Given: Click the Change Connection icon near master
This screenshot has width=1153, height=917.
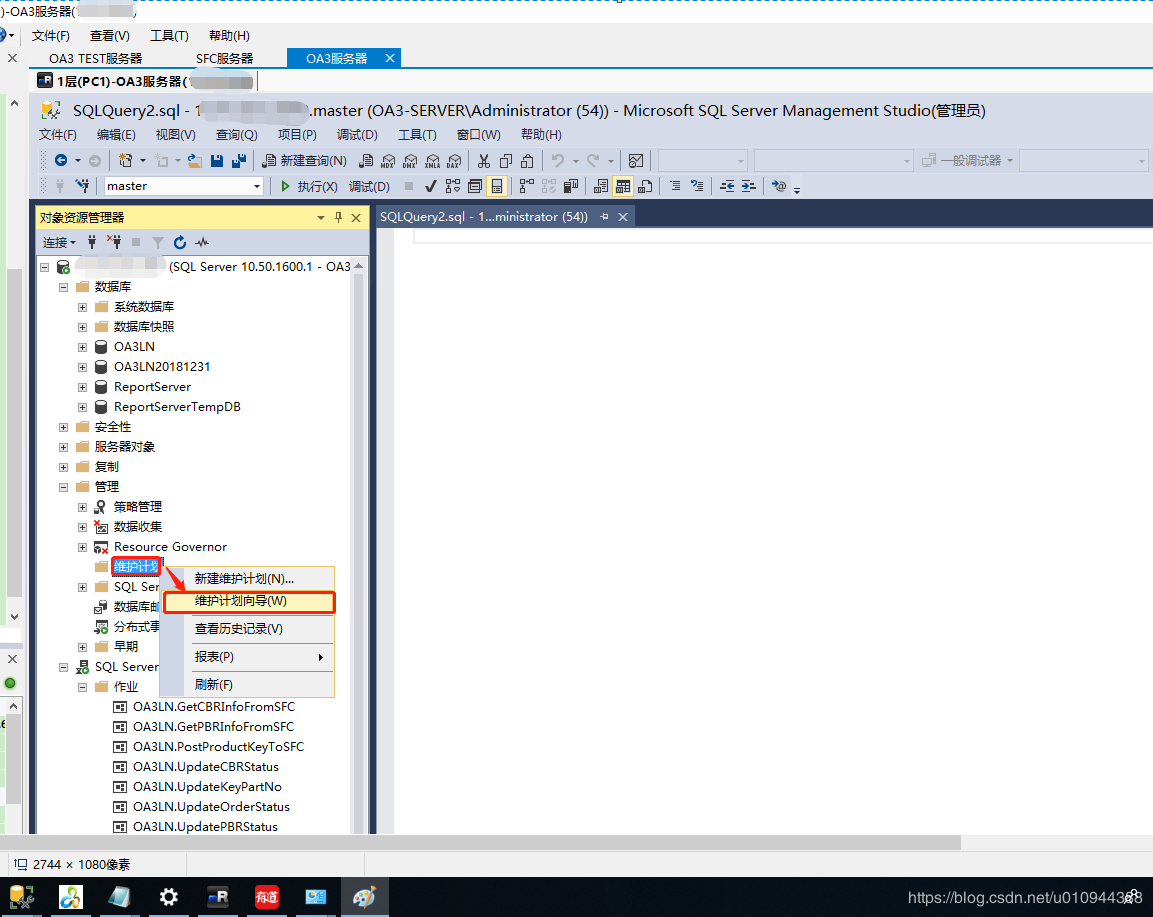Looking at the screenshot, I should pos(82,186).
